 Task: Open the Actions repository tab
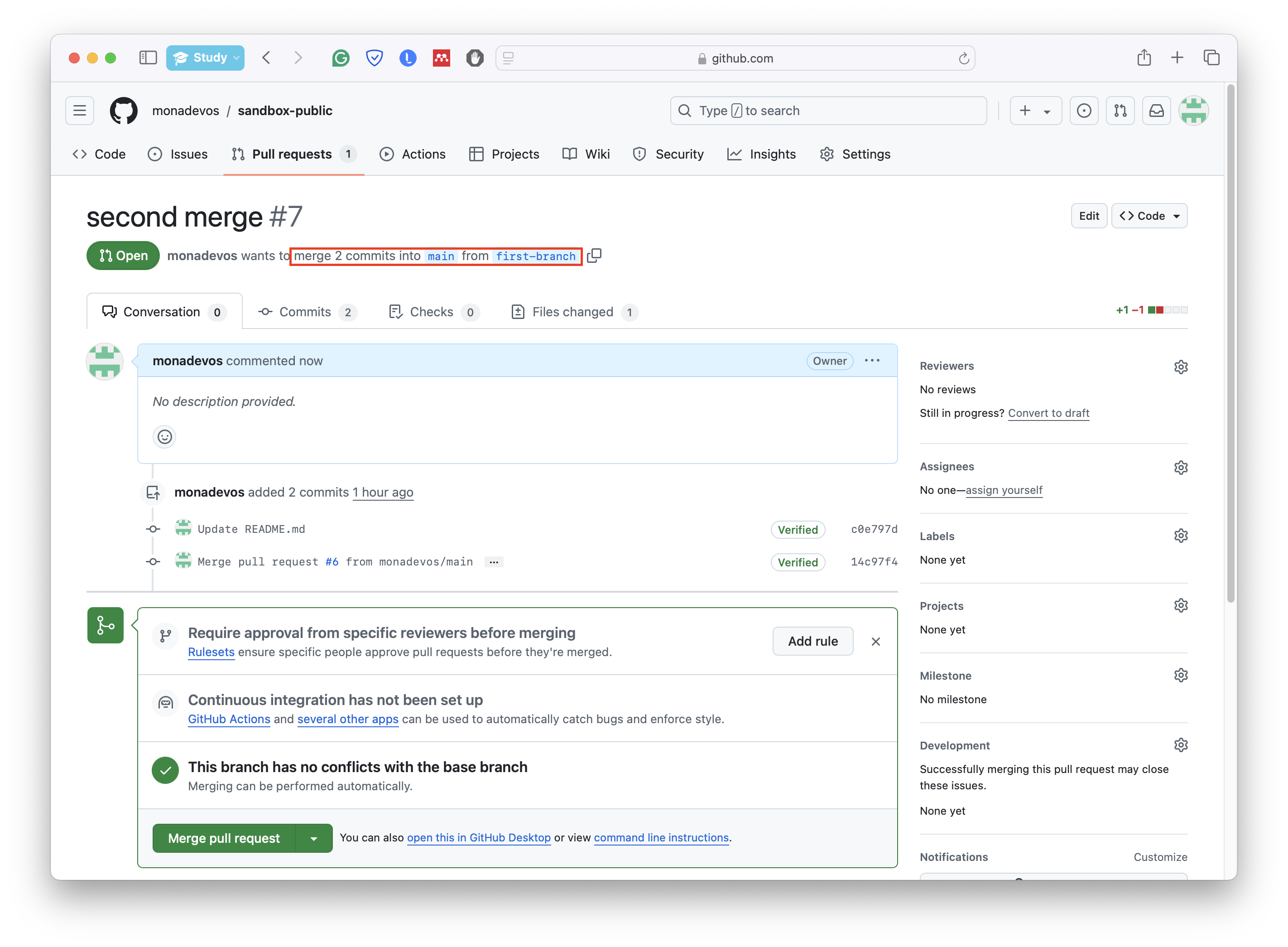tap(413, 154)
